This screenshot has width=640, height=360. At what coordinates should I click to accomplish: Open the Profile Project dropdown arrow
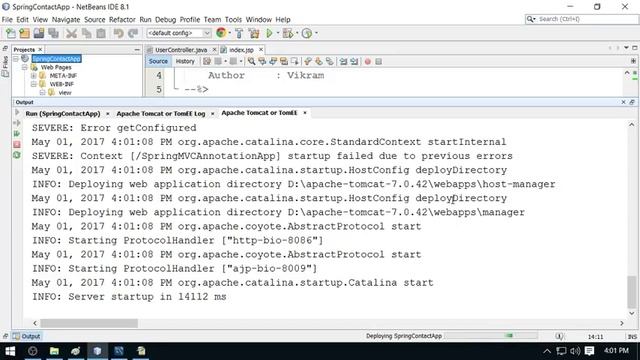[x=316, y=33]
